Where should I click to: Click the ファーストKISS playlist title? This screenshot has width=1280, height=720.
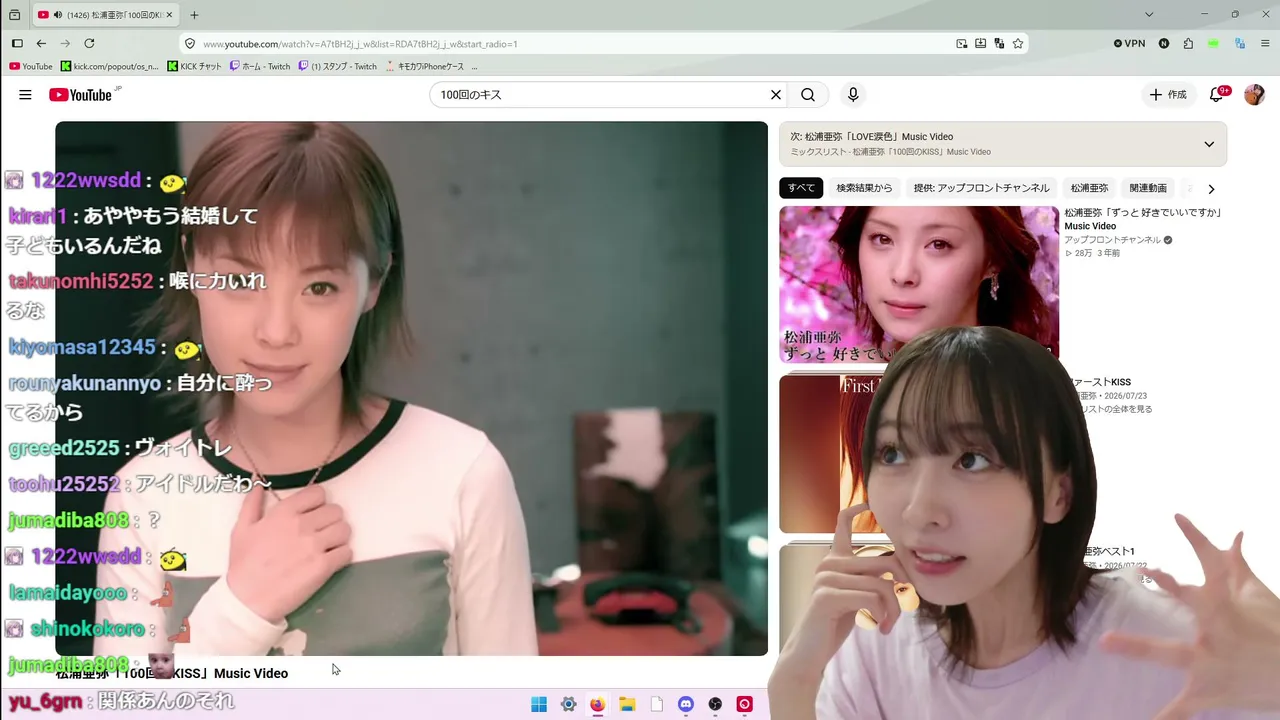[x=1100, y=382]
